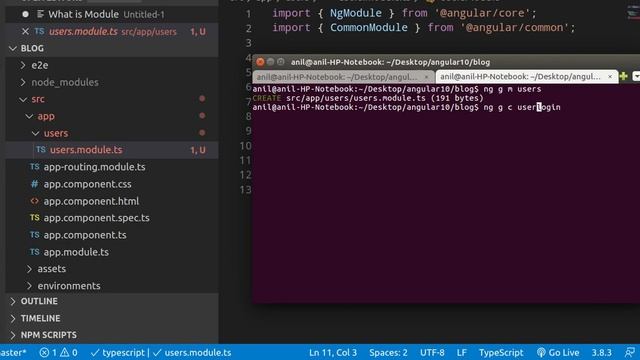Switch to the second terminal tab
Viewport: 640px width, 360px height.
(527, 77)
